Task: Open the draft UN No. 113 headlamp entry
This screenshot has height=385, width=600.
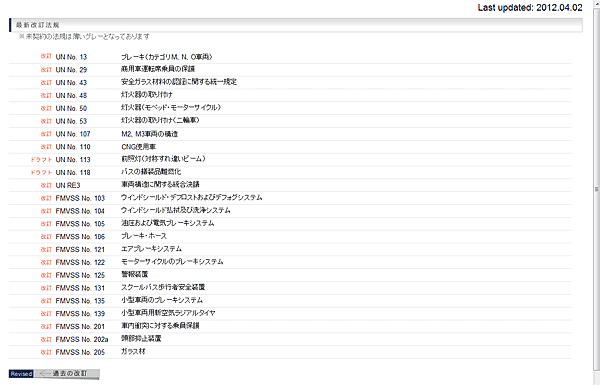Action: click(x=290, y=159)
